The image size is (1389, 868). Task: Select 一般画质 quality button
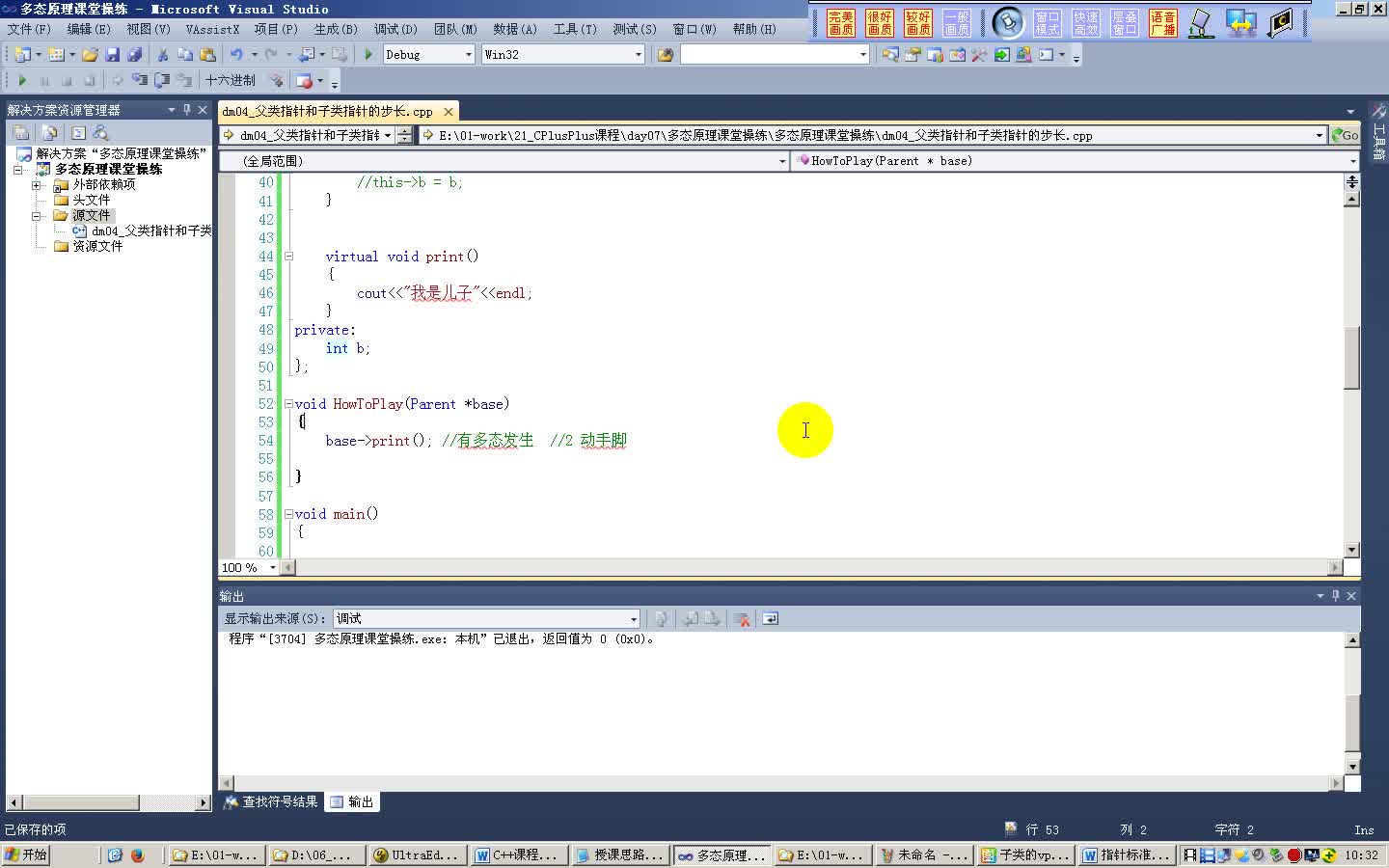pos(957,22)
